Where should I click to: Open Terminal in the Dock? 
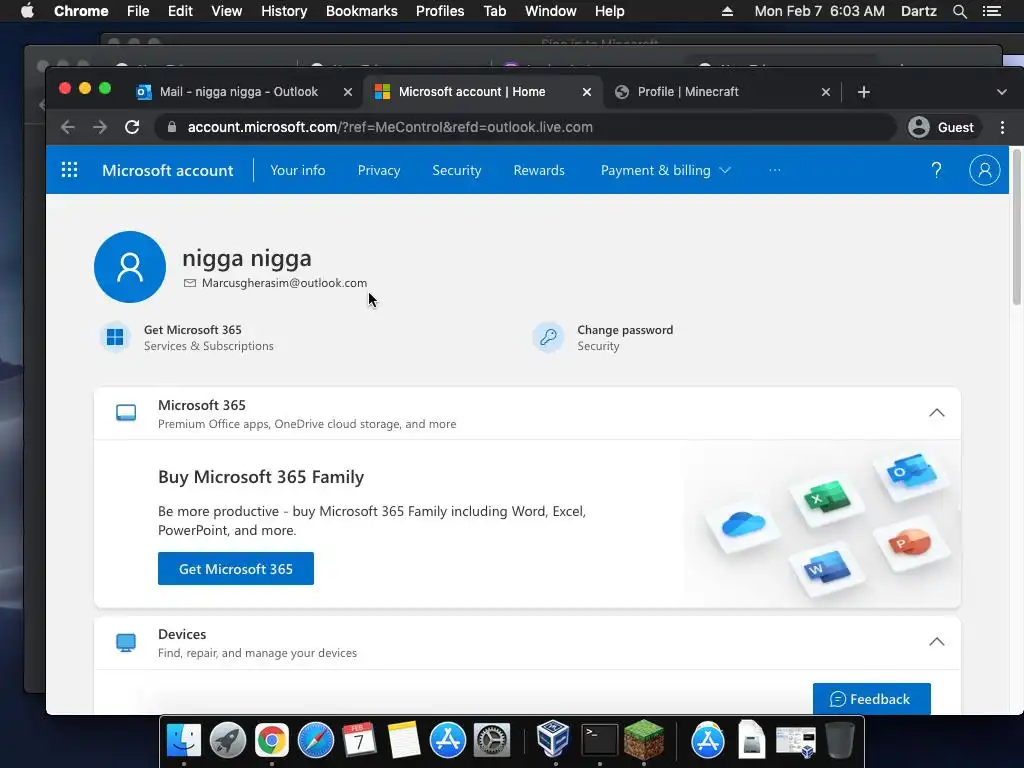click(x=600, y=741)
